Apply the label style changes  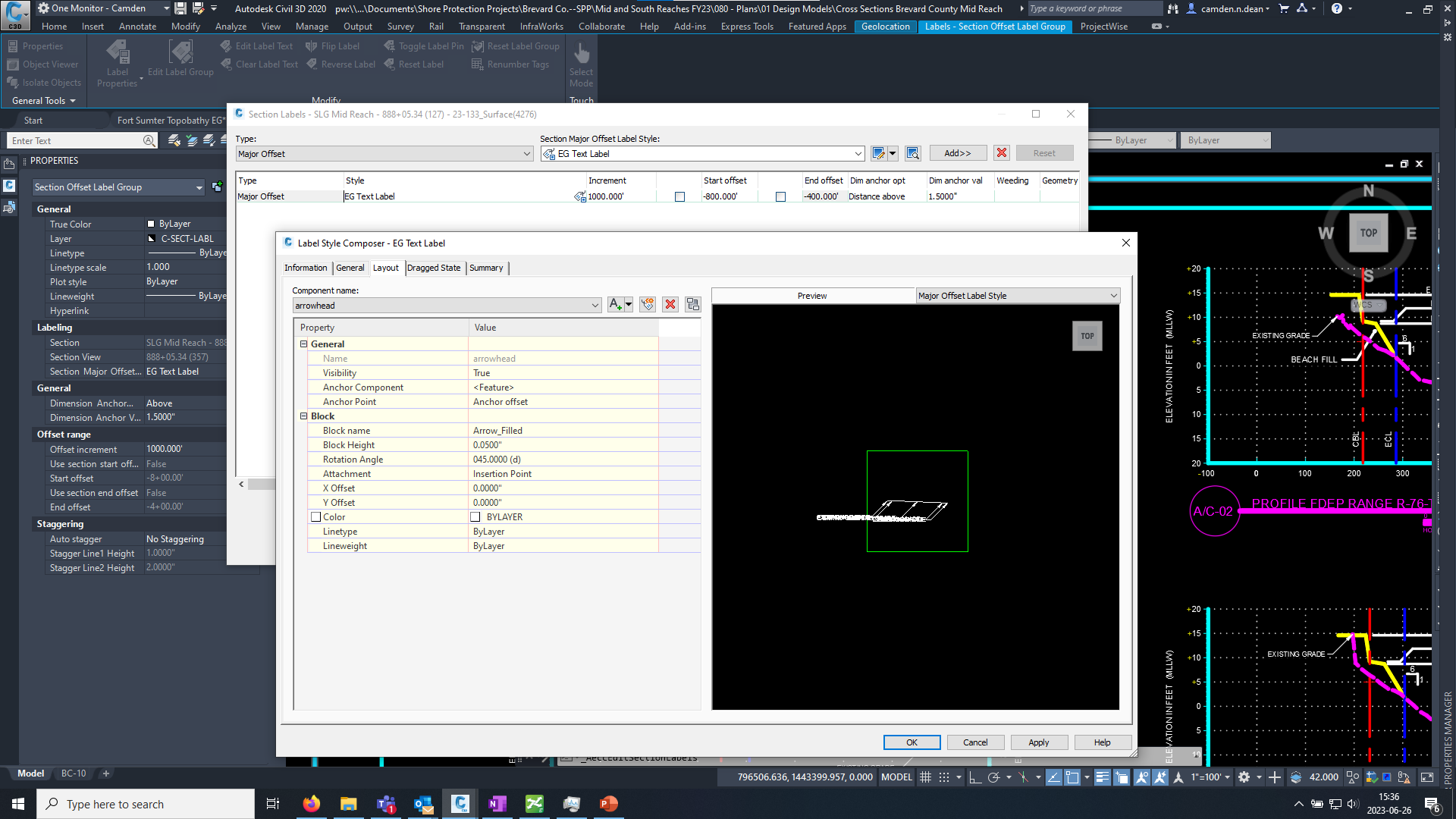pyautogui.click(x=1038, y=742)
